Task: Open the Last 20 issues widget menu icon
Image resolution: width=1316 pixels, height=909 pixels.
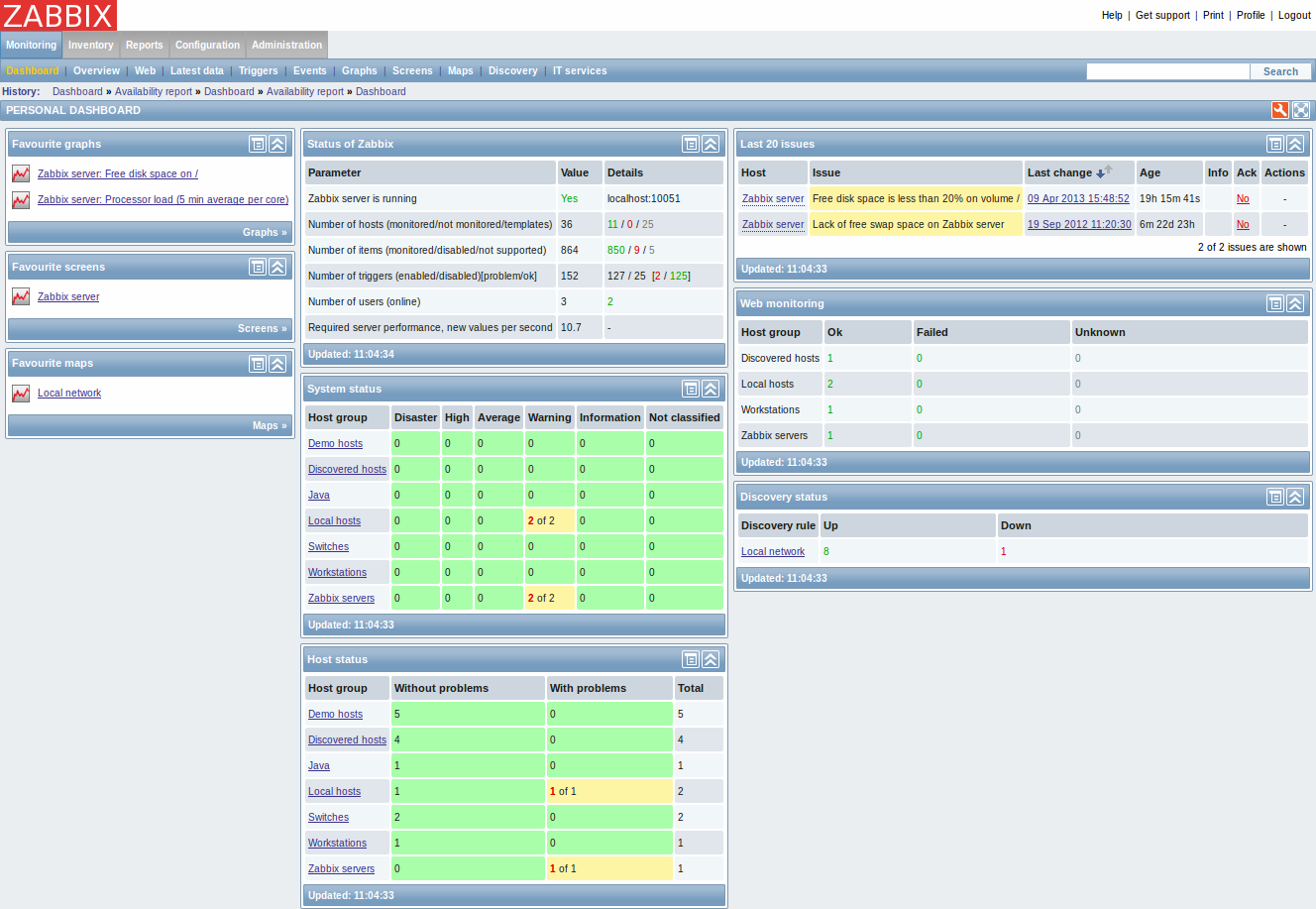Action: pos(1275,144)
